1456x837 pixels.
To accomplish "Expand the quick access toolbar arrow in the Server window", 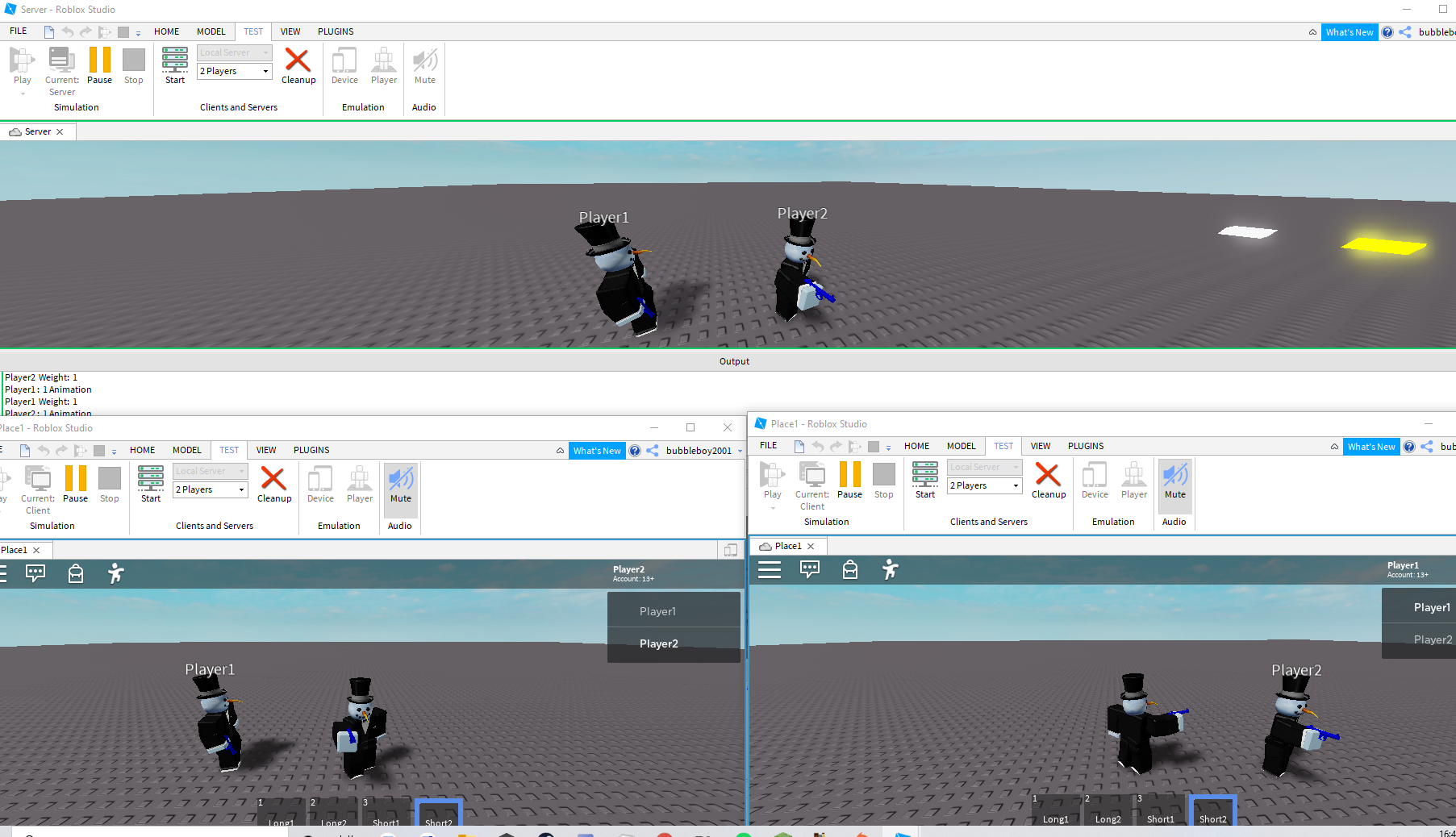I will coord(139,33).
